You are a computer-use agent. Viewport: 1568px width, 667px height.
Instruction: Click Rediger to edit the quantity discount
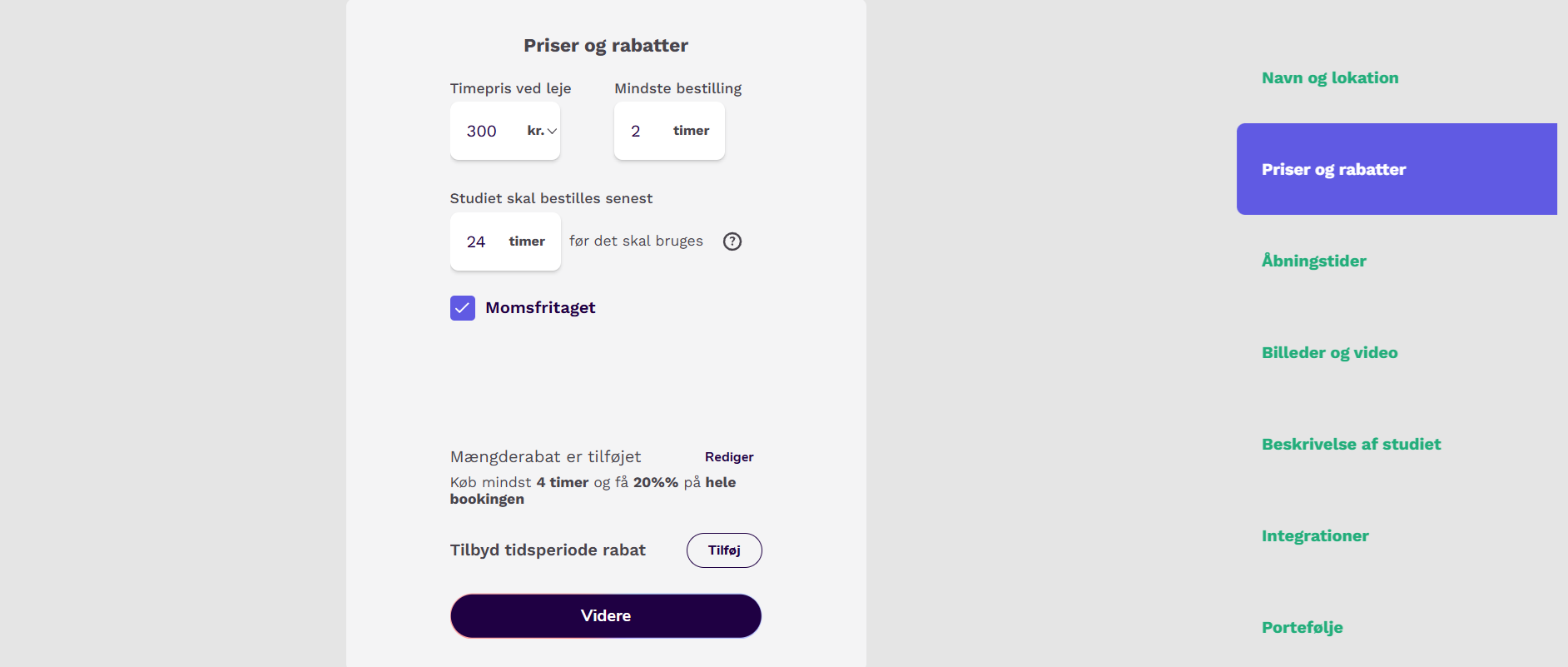(x=729, y=457)
